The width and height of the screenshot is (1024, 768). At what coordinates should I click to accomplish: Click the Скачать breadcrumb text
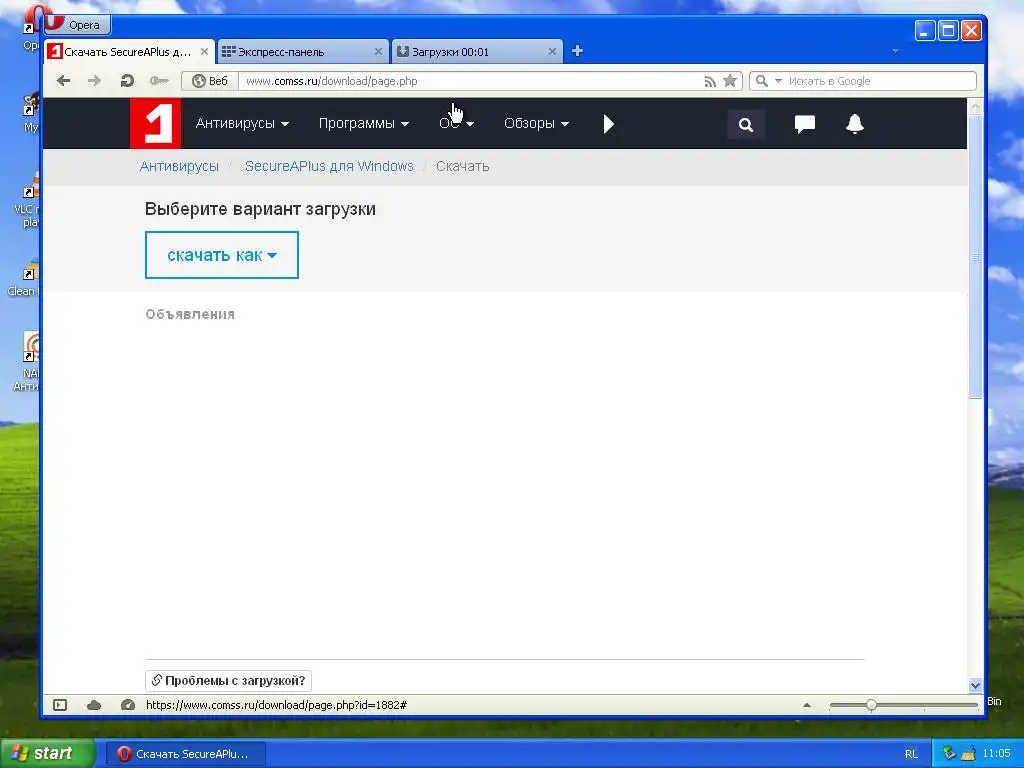pos(462,166)
